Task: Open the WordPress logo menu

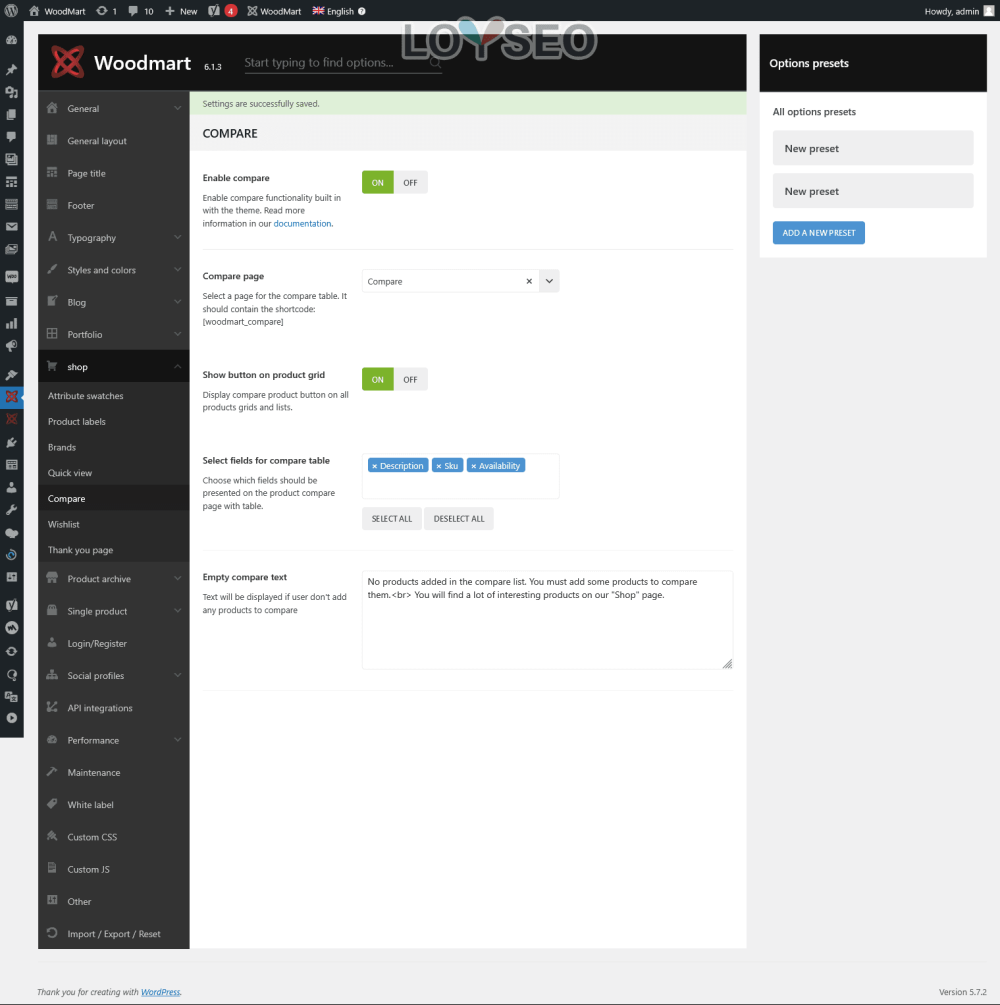Action: (x=11, y=11)
